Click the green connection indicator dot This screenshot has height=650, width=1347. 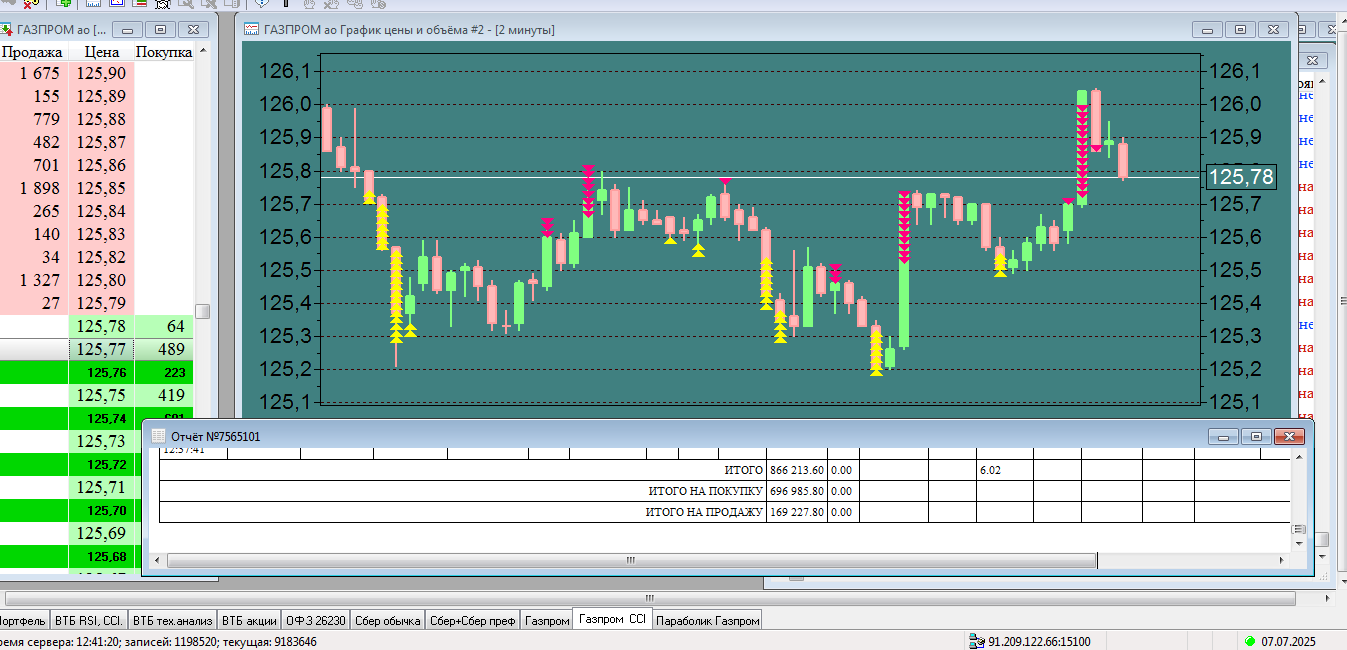pyautogui.click(x=1249, y=641)
